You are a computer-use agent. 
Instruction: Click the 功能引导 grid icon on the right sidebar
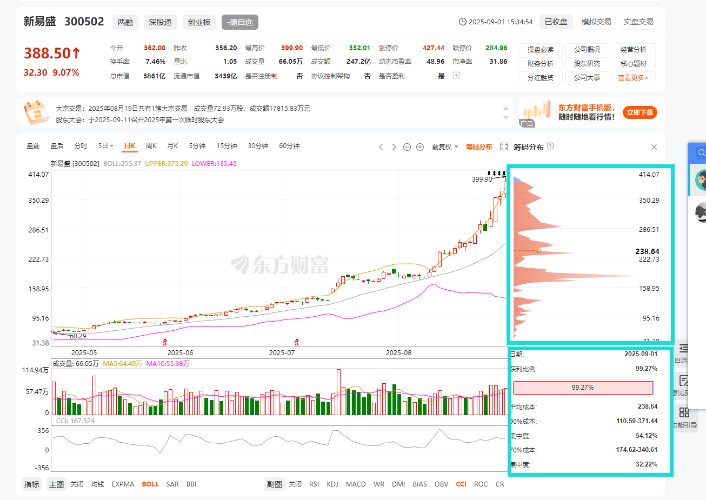[684, 412]
